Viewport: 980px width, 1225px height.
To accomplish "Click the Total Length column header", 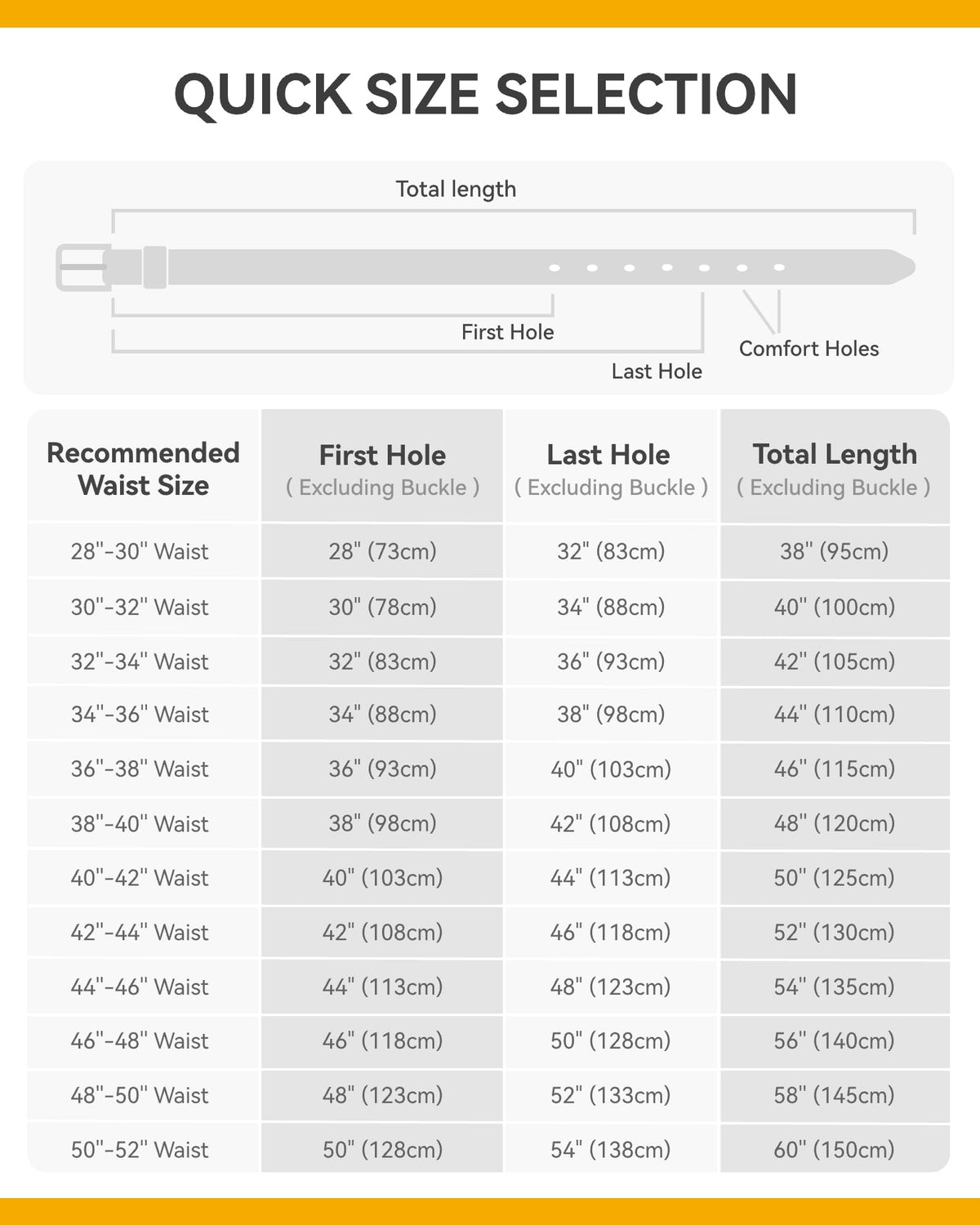I will point(834,470).
